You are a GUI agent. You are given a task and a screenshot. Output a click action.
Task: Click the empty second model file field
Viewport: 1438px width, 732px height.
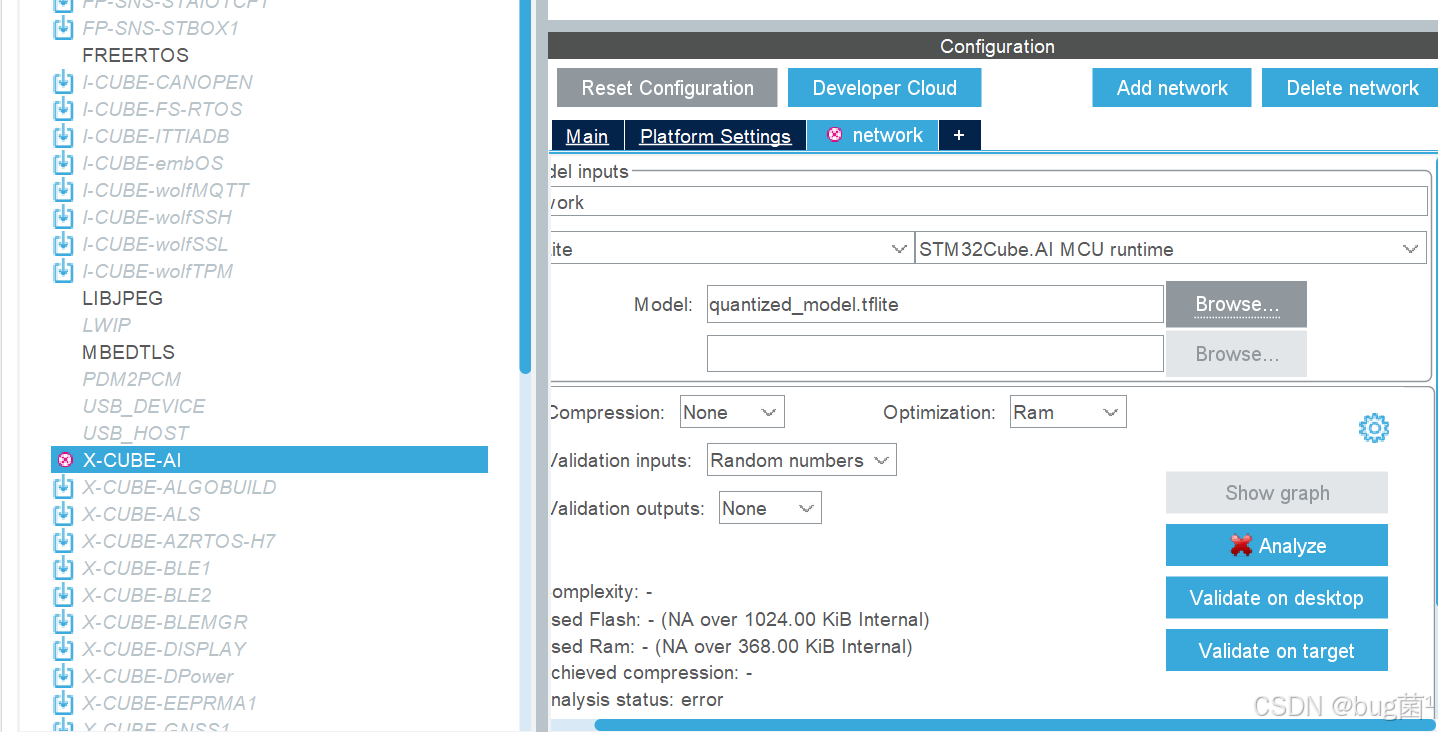pyautogui.click(x=935, y=354)
